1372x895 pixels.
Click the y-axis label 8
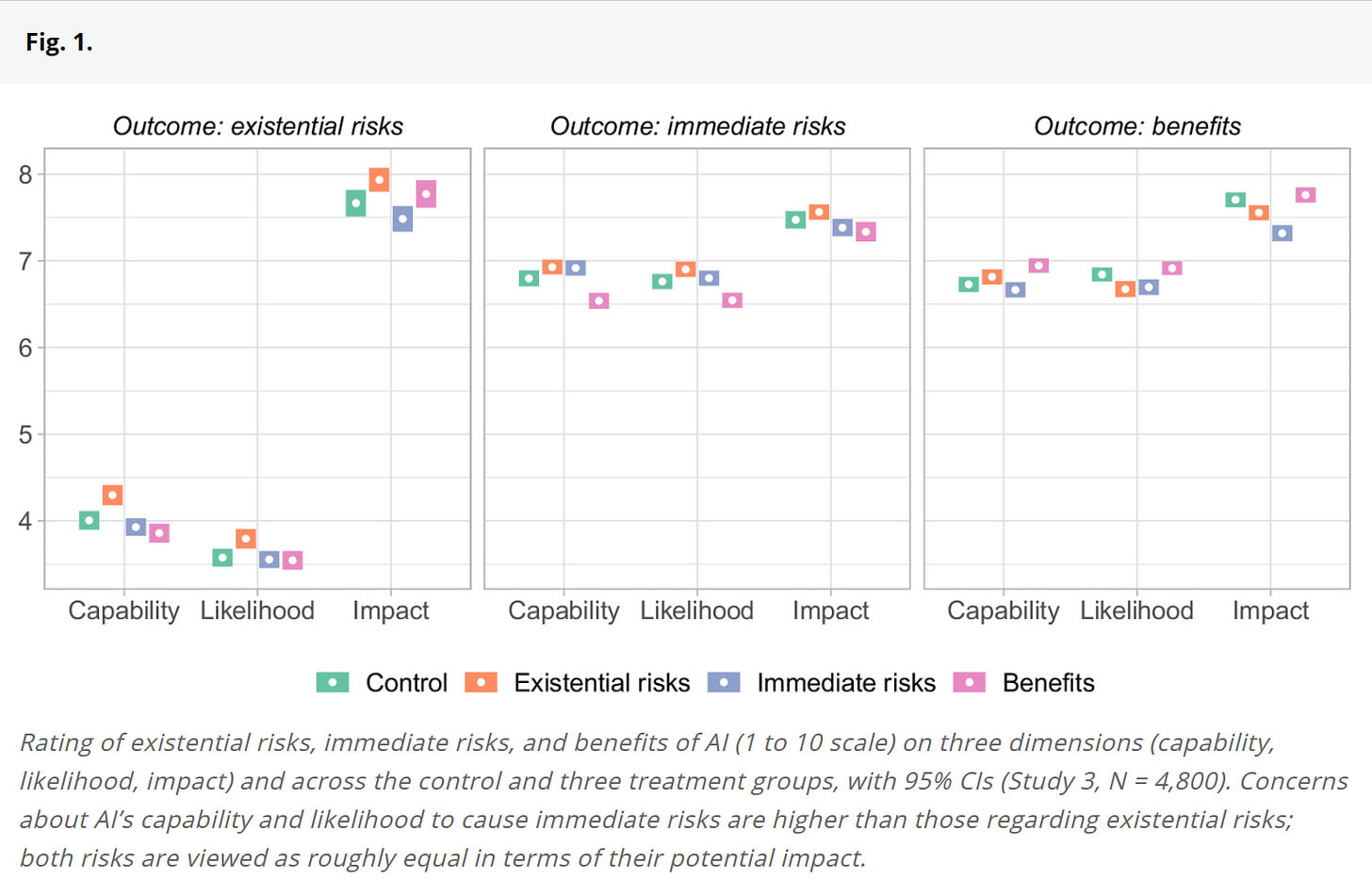tap(25, 174)
